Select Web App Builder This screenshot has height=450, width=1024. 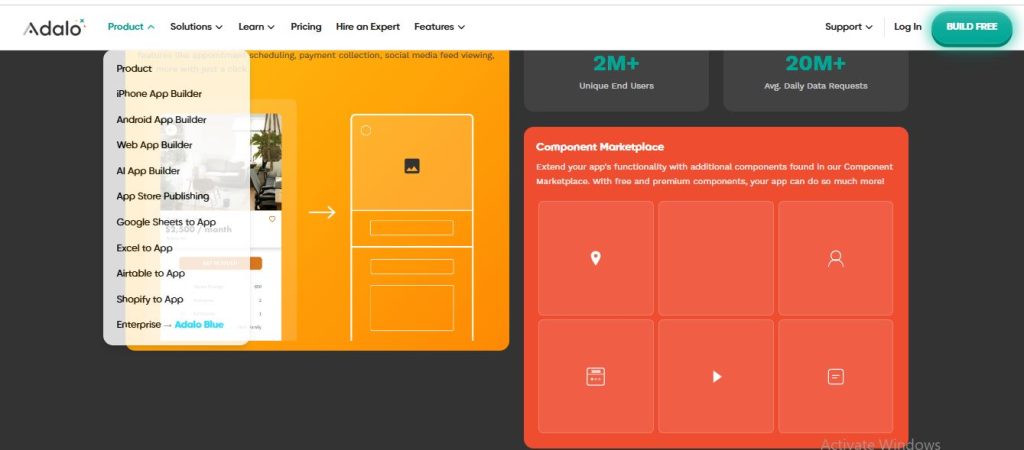pyautogui.click(x=154, y=145)
